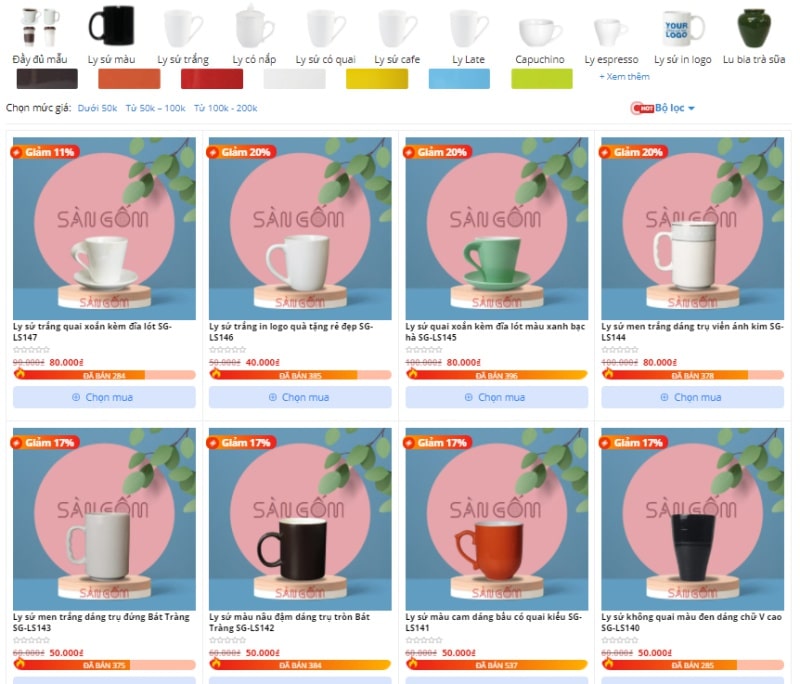This screenshot has height=684, width=800.
Task: Expand more categories with '+ Xem thêm'
Action: coord(624,77)
